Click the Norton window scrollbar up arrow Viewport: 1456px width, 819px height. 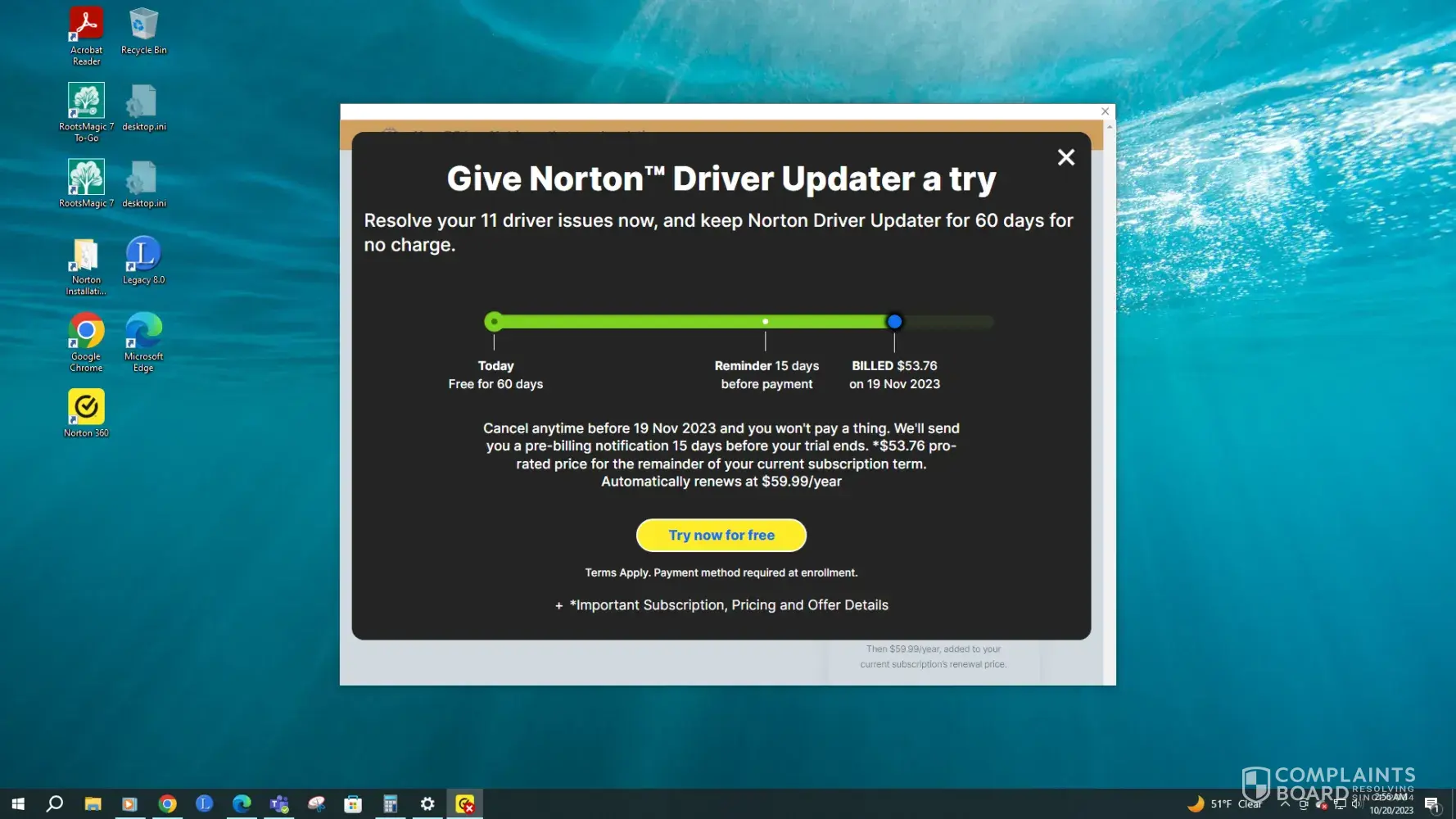click(1110, 127)
